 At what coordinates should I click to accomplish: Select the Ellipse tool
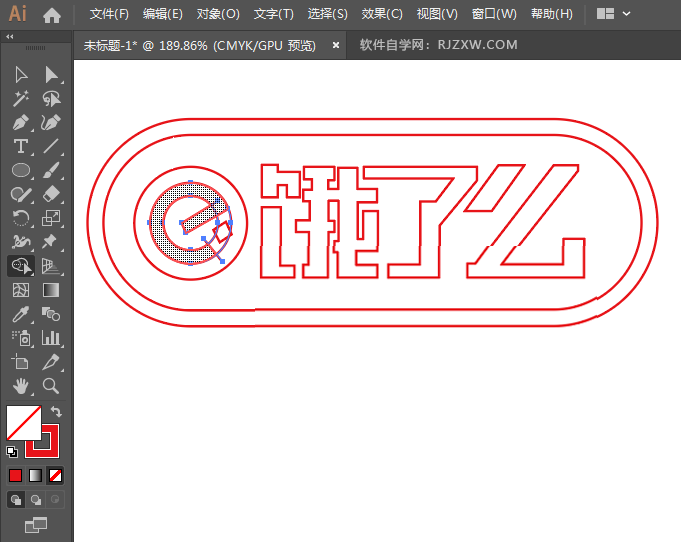[21, 170]
